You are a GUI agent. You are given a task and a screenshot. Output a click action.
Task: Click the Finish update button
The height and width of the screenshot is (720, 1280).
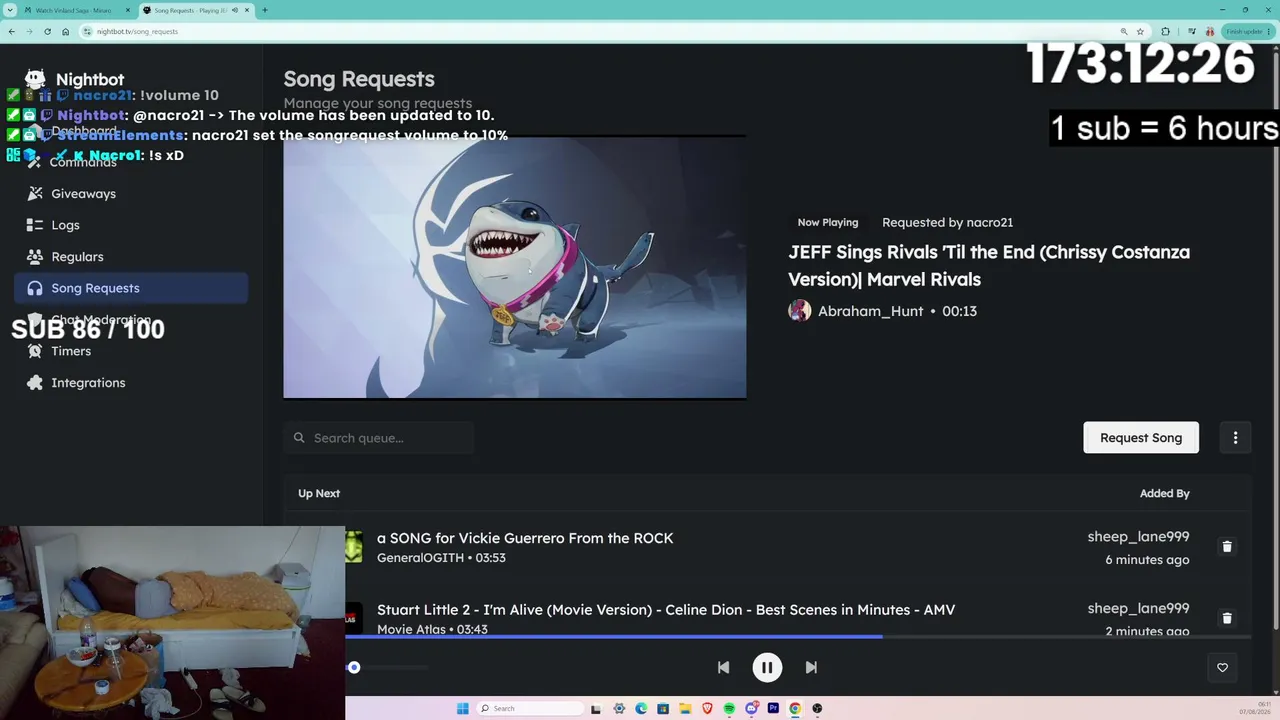click(1246, 31)
